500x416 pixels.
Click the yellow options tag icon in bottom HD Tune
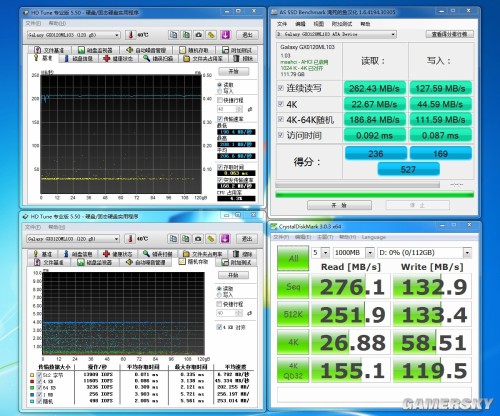[211, 239]
